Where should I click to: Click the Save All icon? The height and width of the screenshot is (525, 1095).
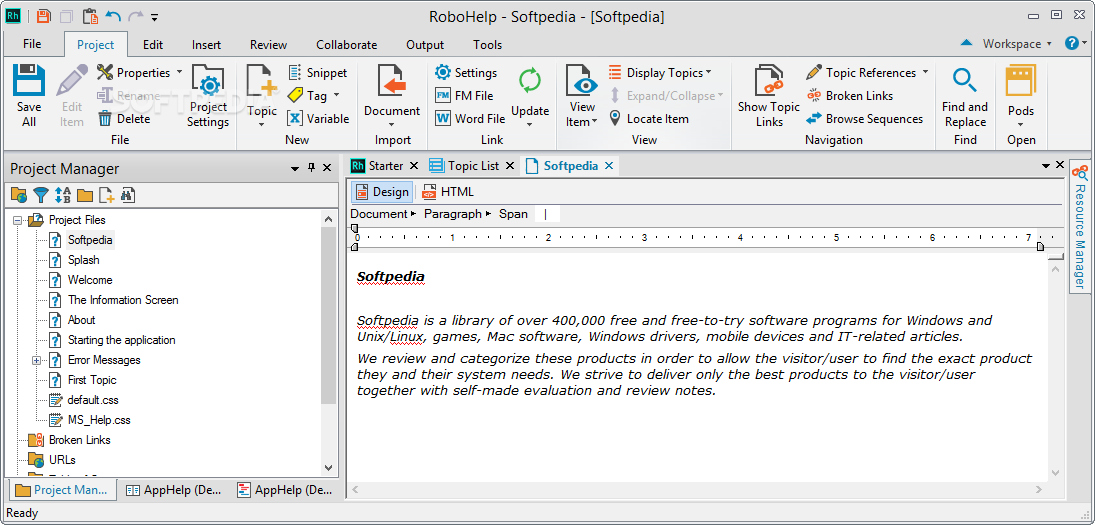coord(29,82)
